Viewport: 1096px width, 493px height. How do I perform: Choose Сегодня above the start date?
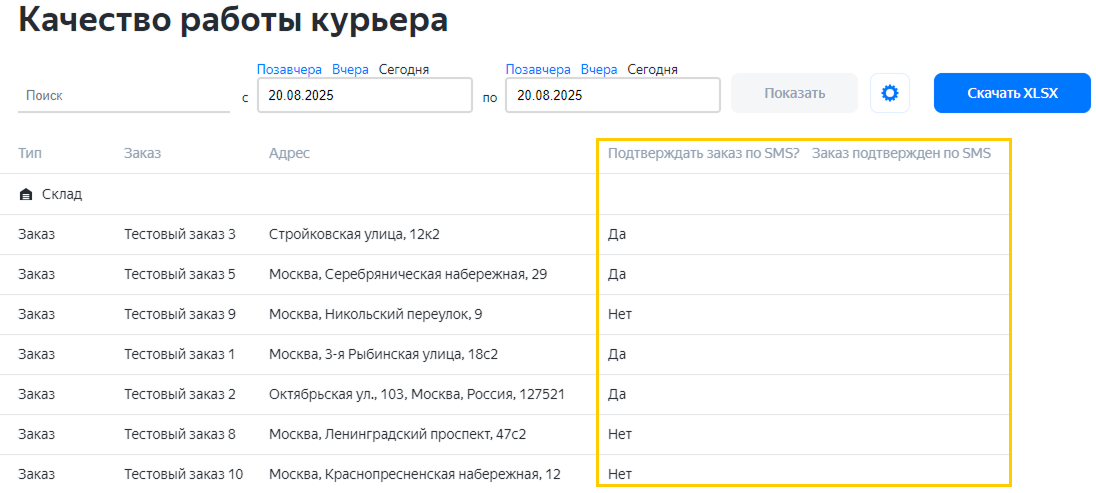pyautogui.click(x=403, y=70)
